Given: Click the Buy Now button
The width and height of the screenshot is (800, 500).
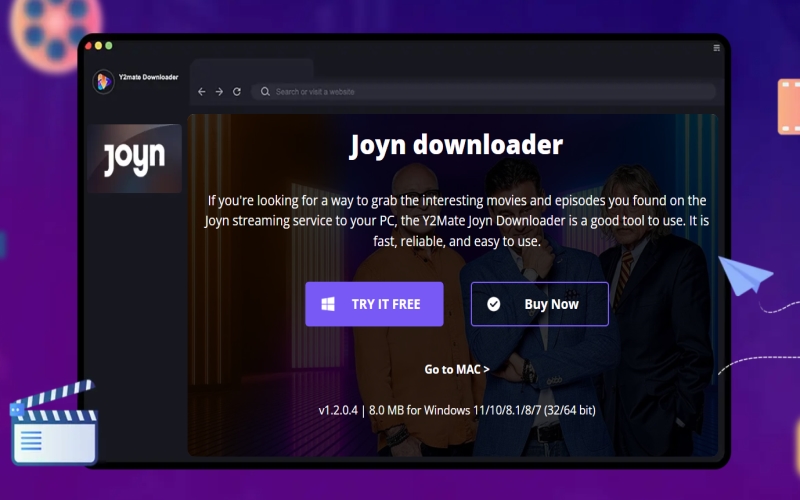Looking at the screenshot, I should click(x=540, y=304).
